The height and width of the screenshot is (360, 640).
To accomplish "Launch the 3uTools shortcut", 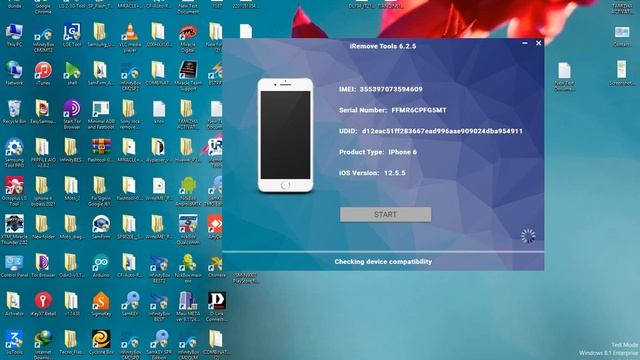I will pos(14,342).
